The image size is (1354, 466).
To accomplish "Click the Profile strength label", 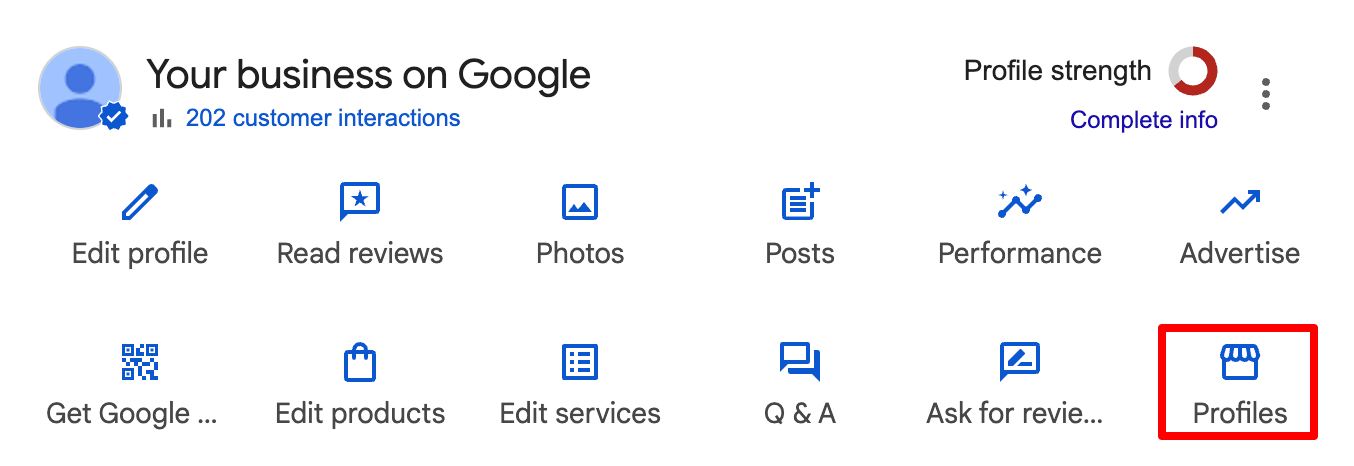I will 1057,71.
